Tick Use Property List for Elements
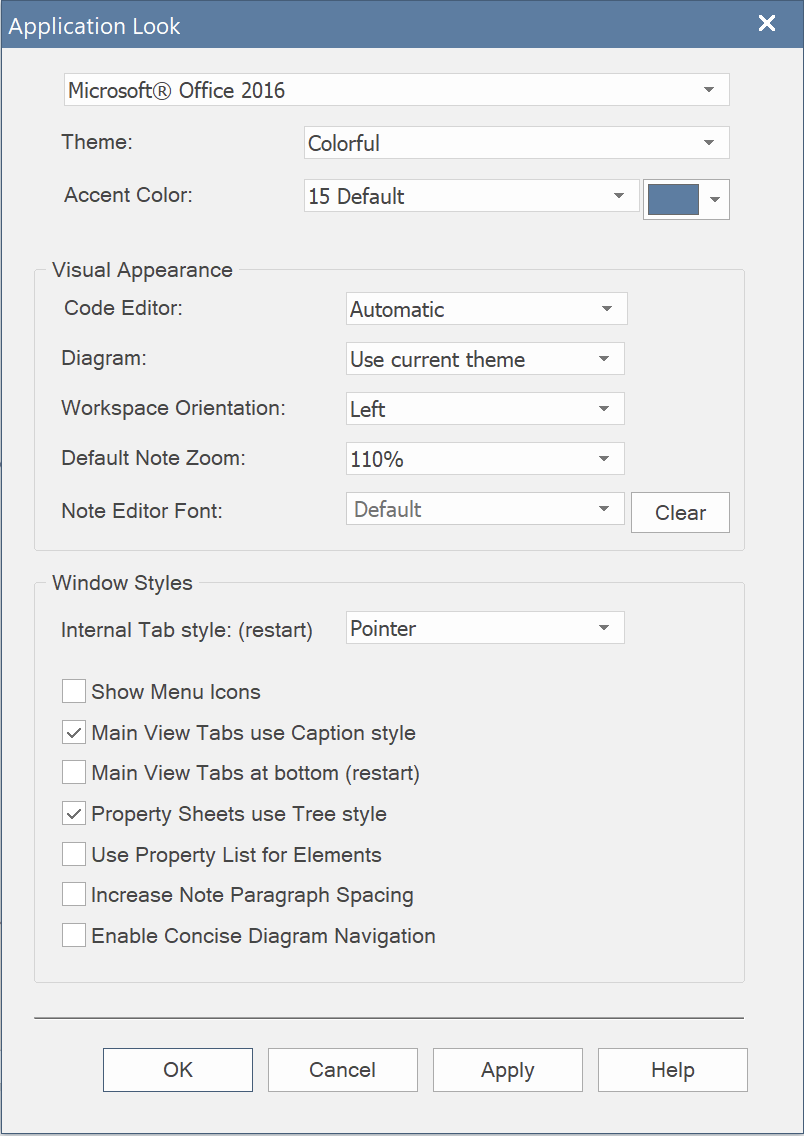This screenshot has width=804, height=1136. pyautogui.click(x=74, y=855)
